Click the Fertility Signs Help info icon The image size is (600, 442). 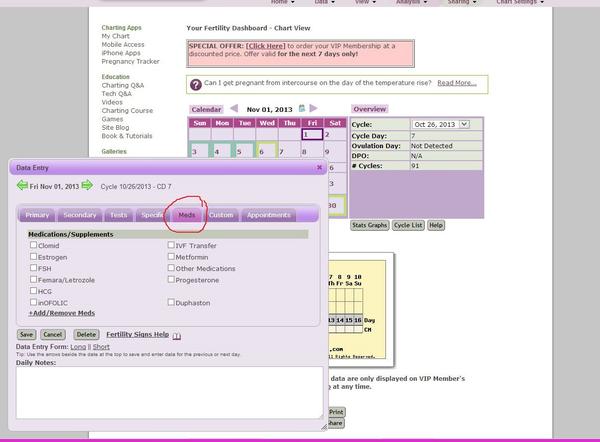point(177,336)
